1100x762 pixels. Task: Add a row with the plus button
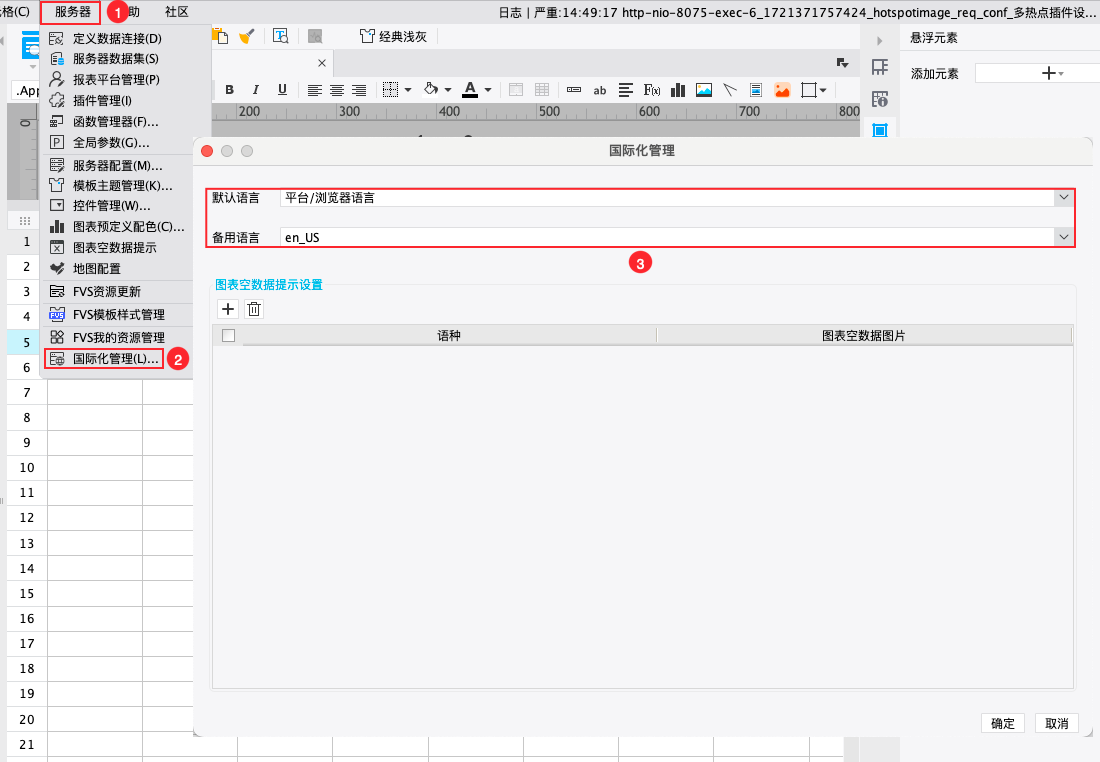(228, 309)
